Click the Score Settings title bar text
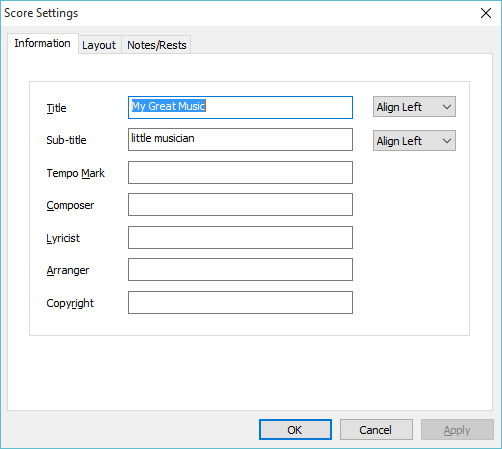The image size is (502, 449). click(41, 13)
